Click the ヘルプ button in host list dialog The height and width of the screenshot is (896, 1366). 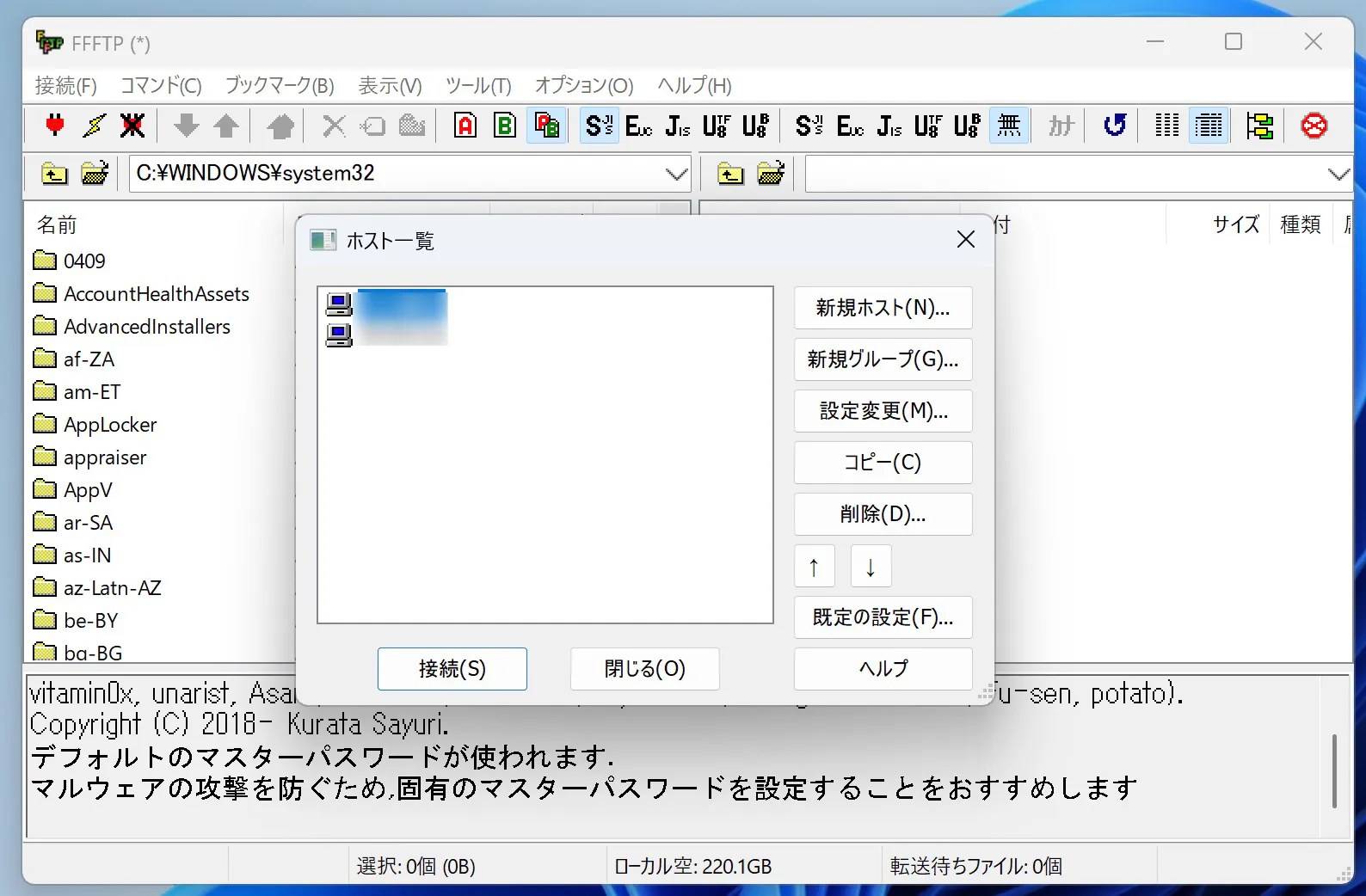pos(883,669)
